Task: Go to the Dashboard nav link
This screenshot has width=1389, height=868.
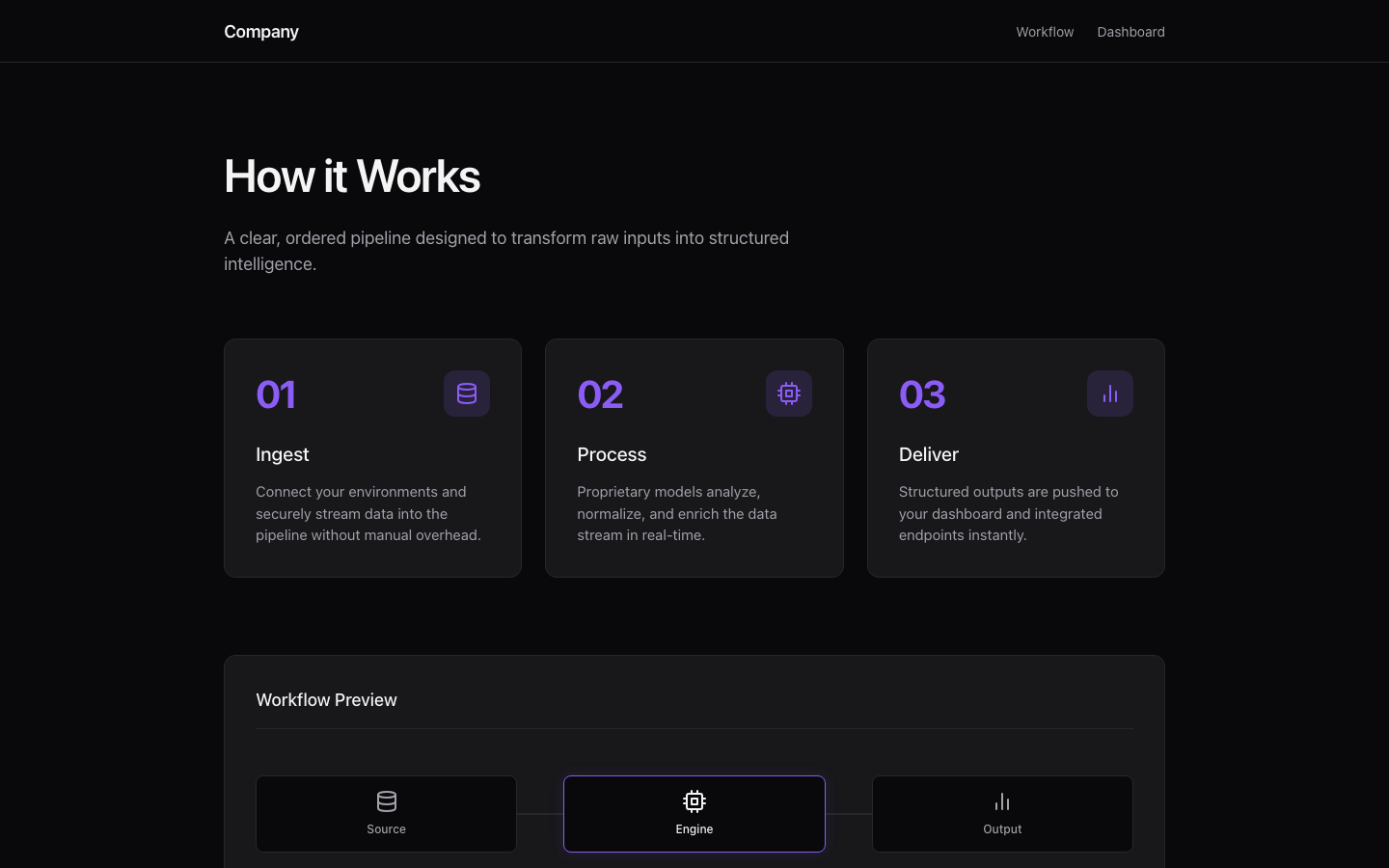Action: click(x=1130, y=32)
